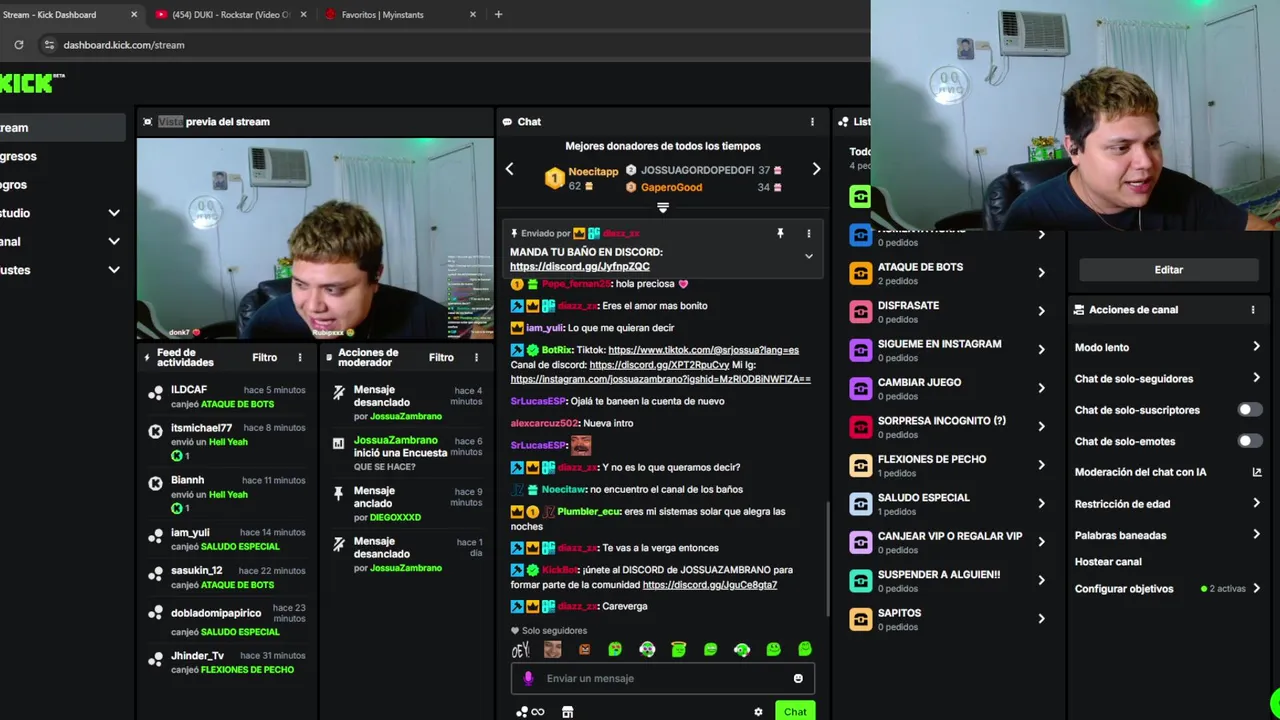Open Filtro in Acciones de moderador
Image resolution: width=1280 pixels, height=720 pixels.
pyautogui.click(x=441, y=357)
